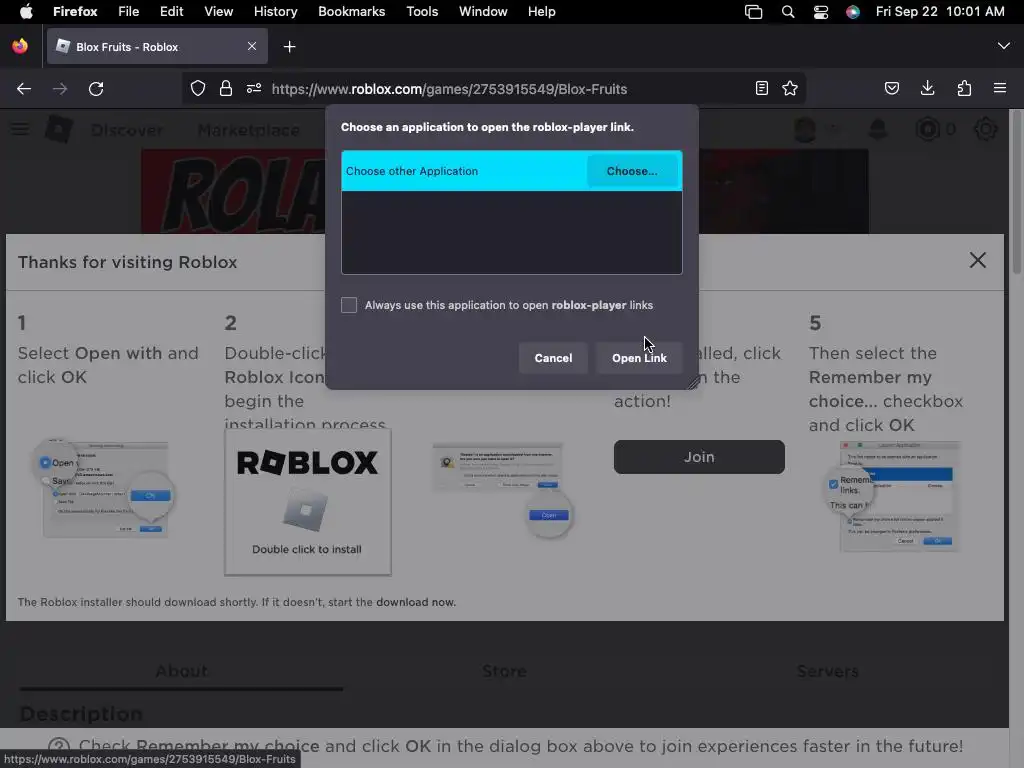Click the Roblox logo home icon

(x=58, y=129)
